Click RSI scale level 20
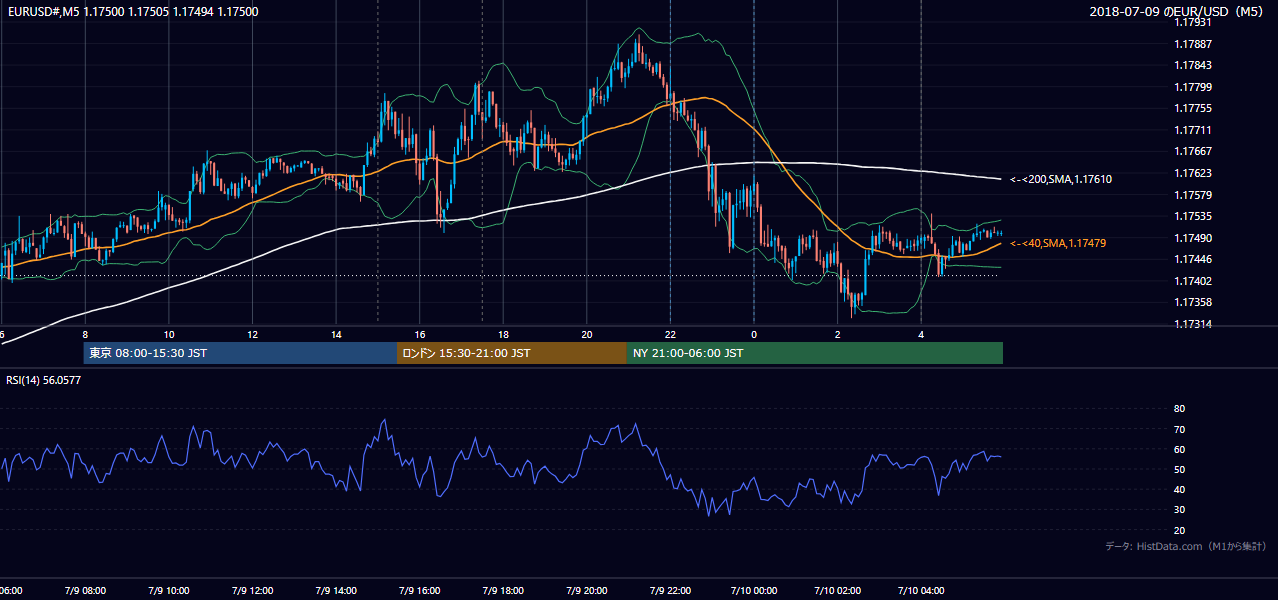The height and width of the screenshot is (600, 1278). (x=1179, y=530)
